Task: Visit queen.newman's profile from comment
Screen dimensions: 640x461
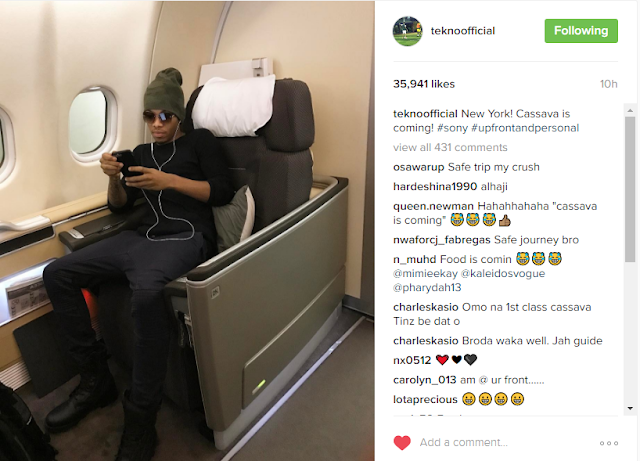Action: [x=433, y=206]
